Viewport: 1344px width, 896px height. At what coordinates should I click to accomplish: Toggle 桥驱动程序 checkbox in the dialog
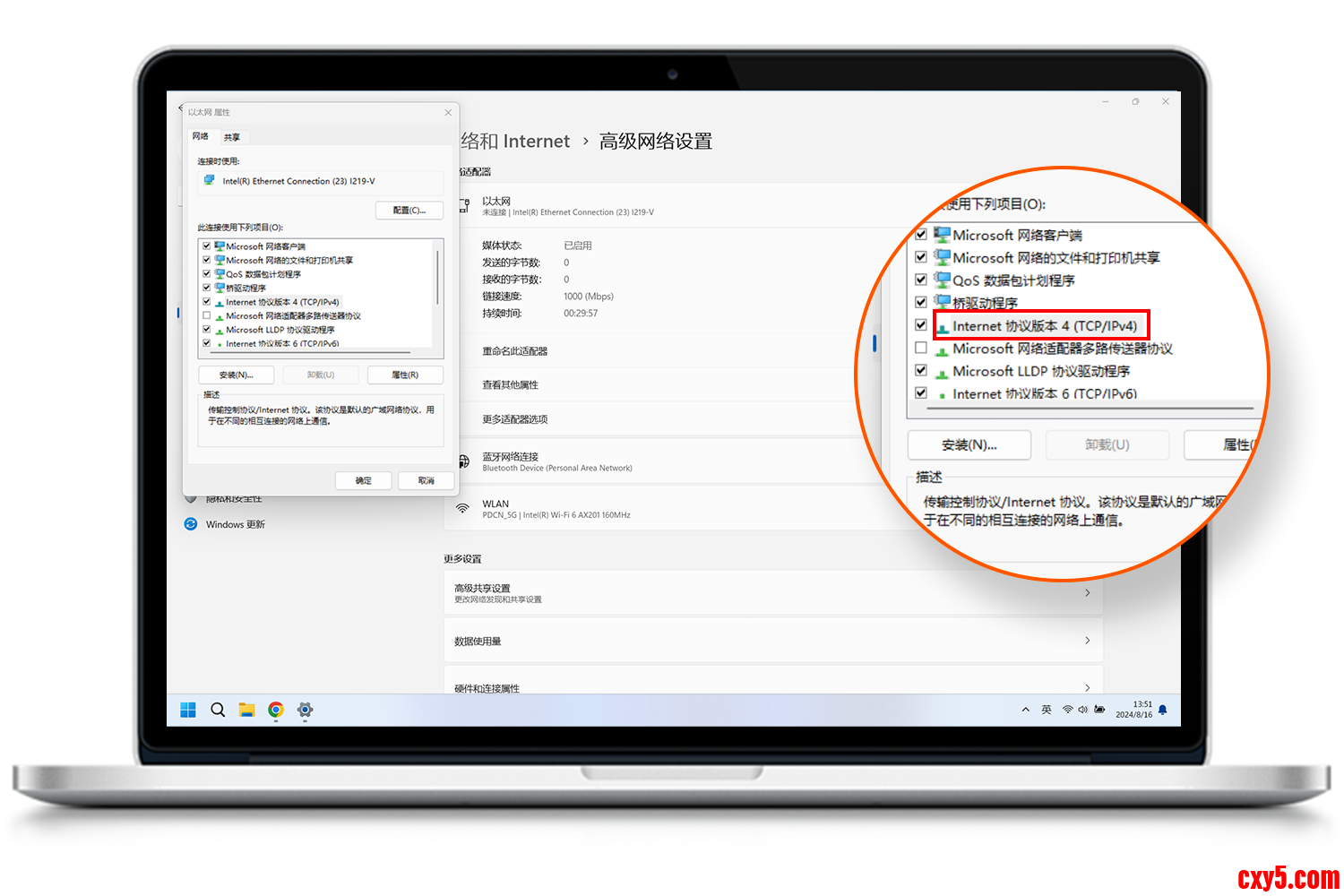[207, 288]
